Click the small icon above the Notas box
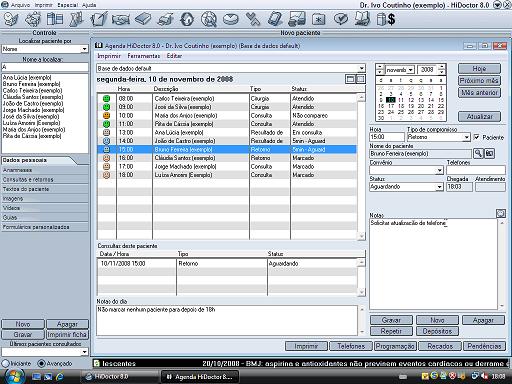The width and height of the screenshot is (512, 384). click(x=501, y=213)
